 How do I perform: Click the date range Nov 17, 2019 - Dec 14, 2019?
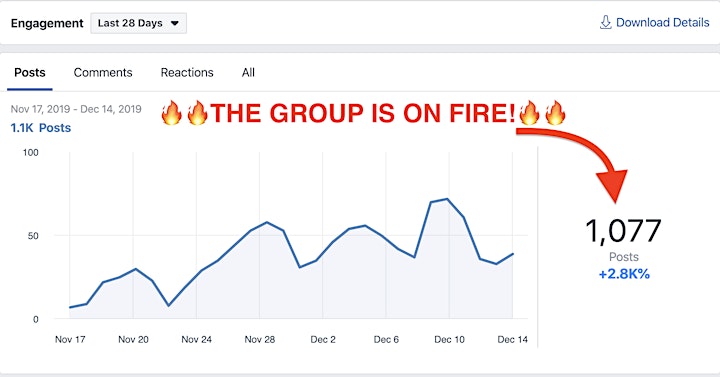76,109
